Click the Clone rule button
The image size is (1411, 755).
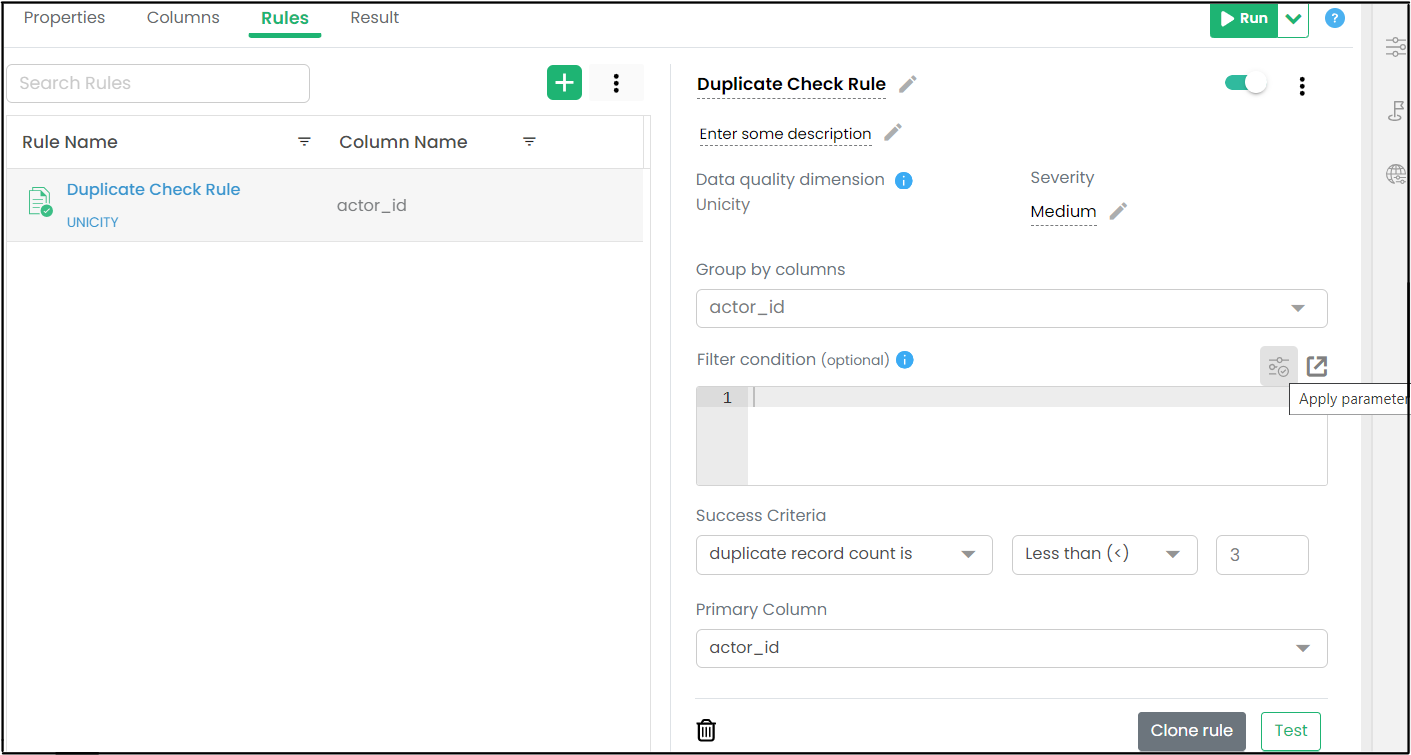point(1192,731)
